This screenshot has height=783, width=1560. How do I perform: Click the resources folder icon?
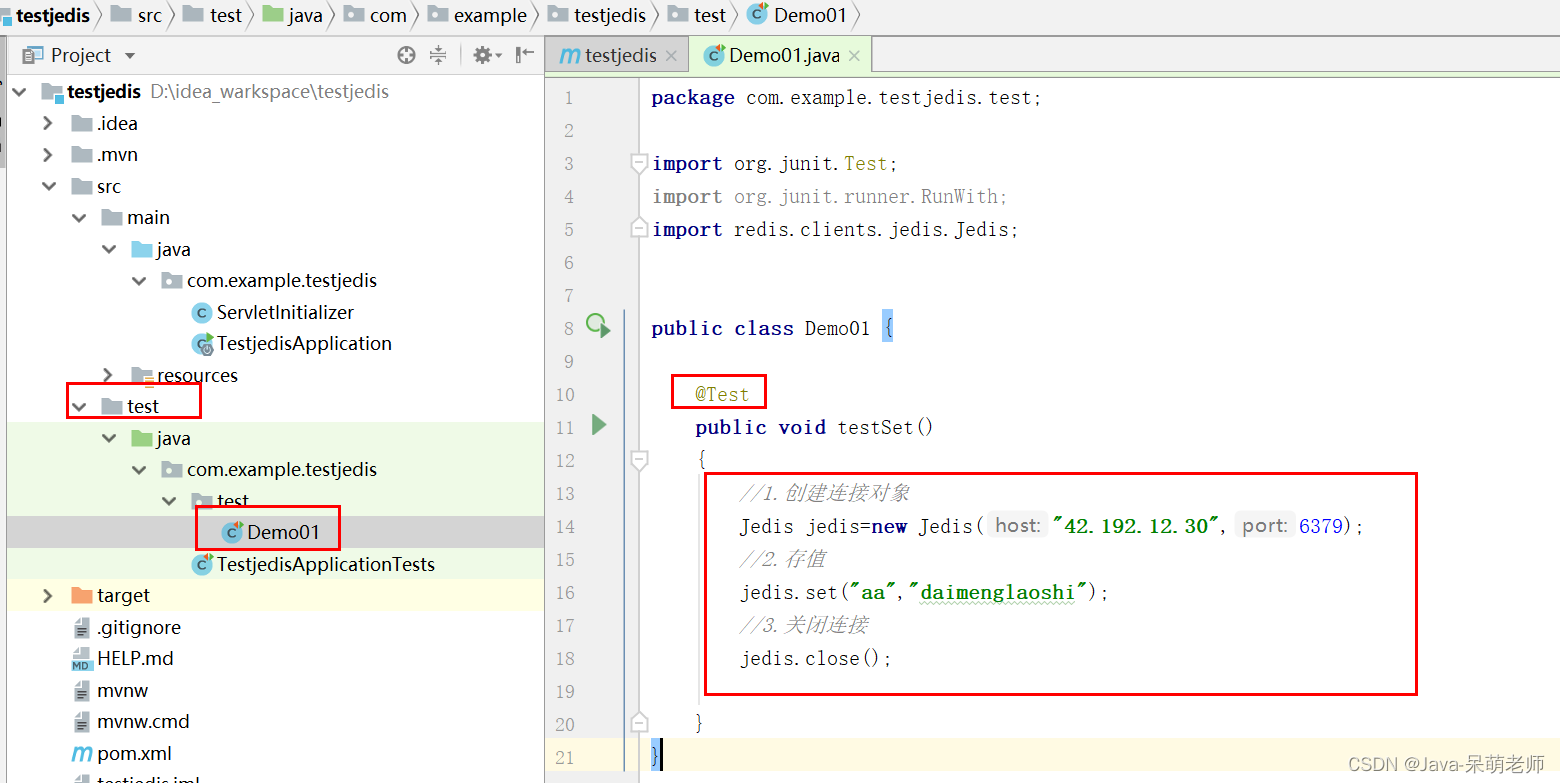click(x=142, y=375)
